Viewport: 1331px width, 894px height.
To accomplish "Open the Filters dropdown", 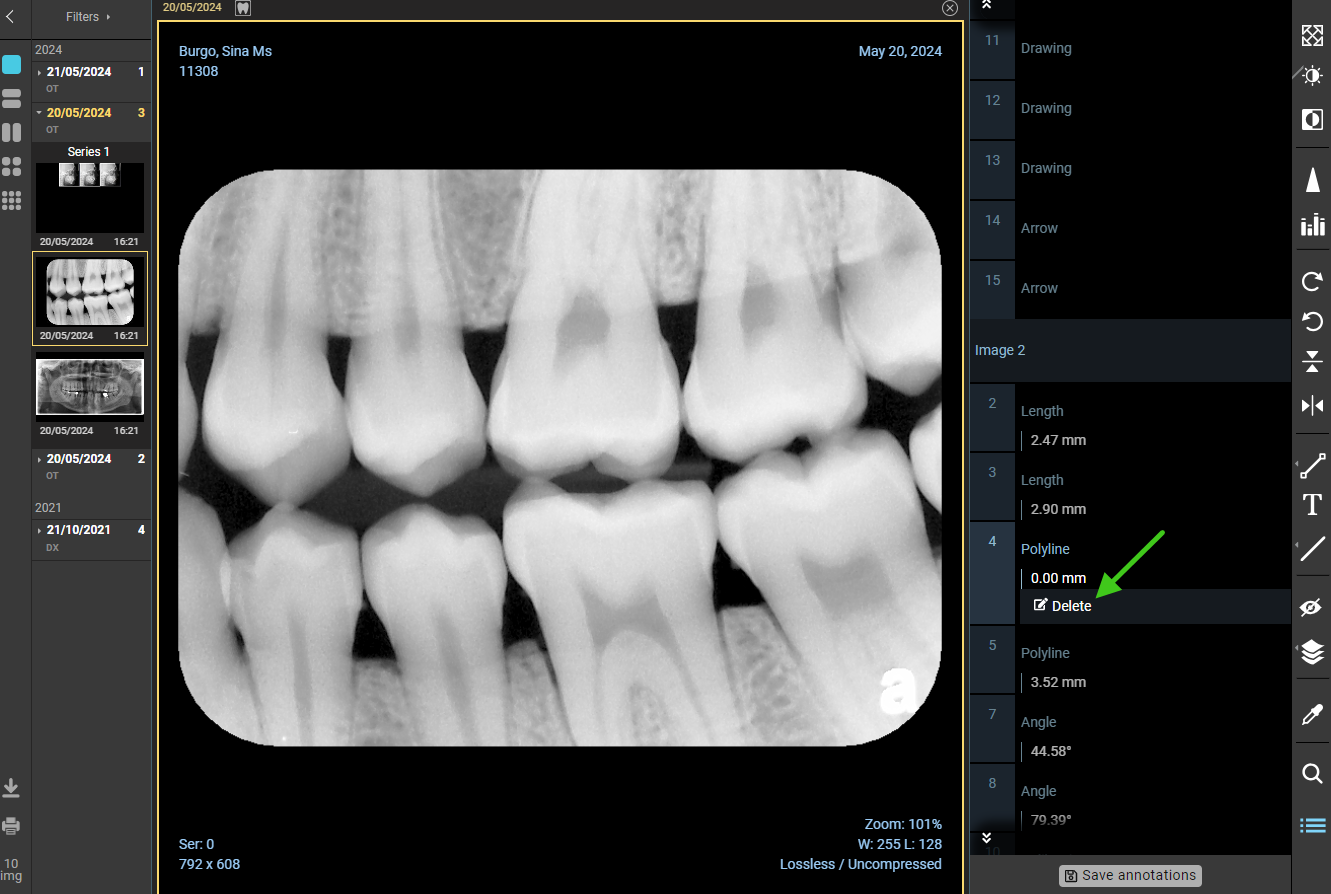I will (88, 17).
